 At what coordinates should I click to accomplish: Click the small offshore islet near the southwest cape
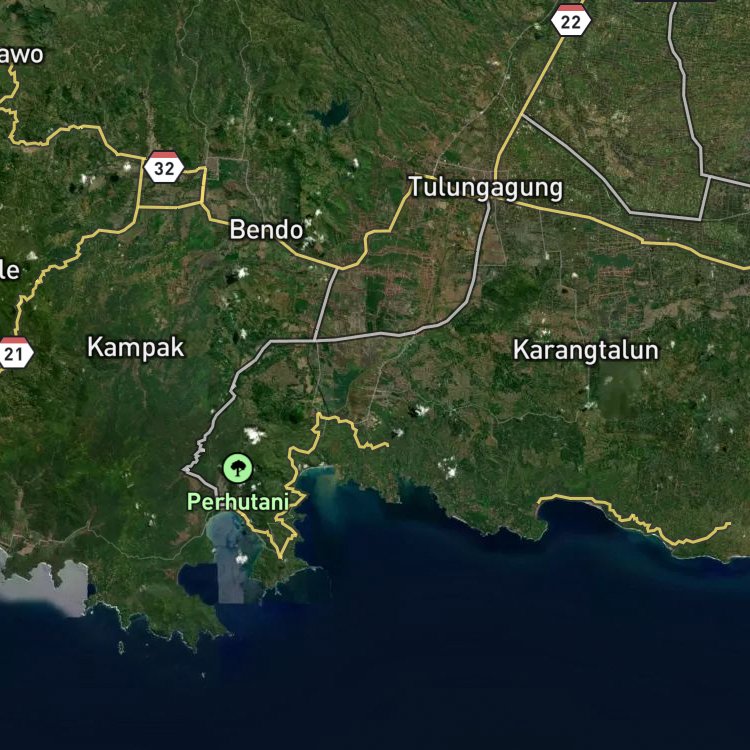(121, 648)
